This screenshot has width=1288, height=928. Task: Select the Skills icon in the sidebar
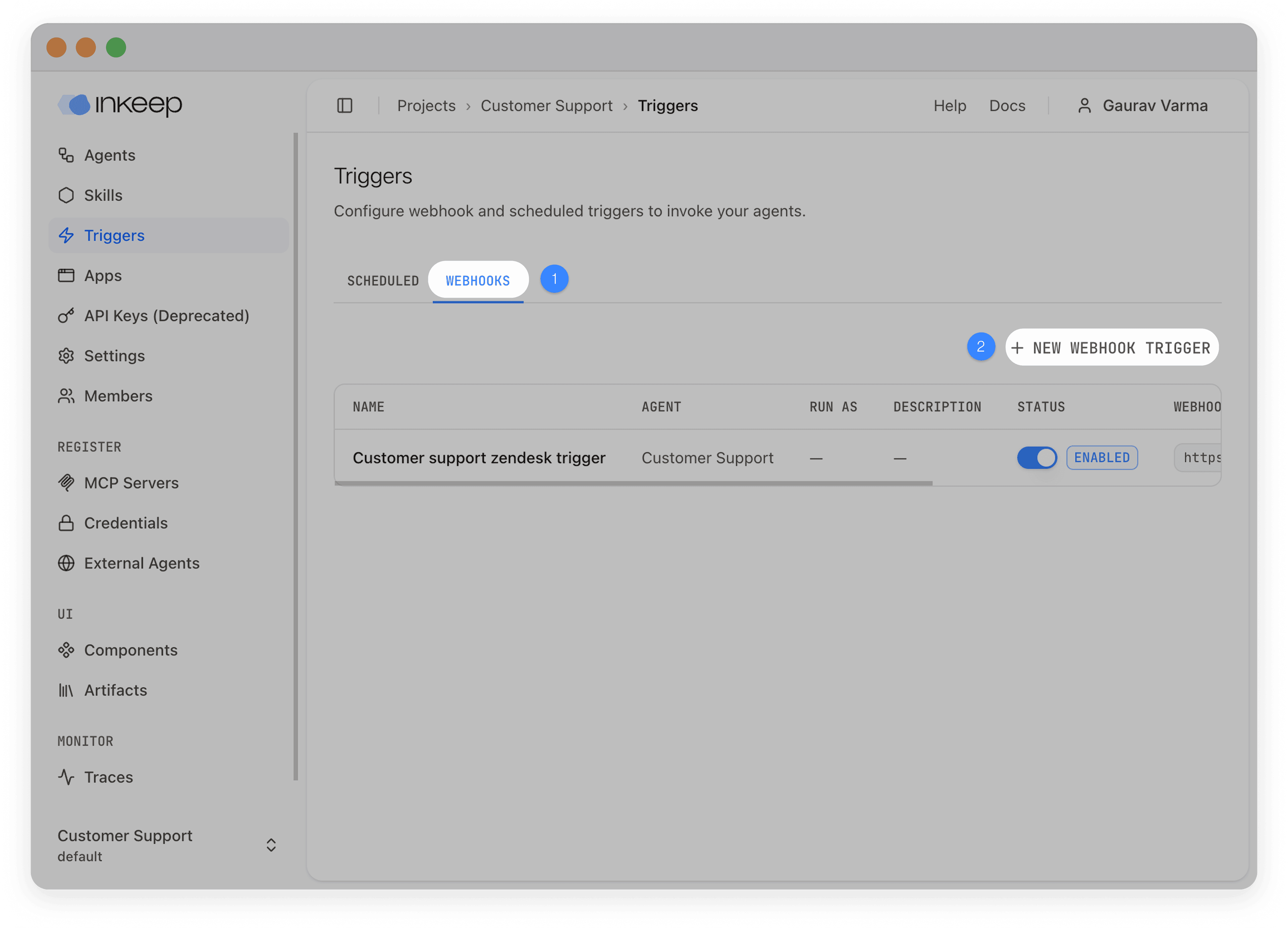[x=66, y=195]
